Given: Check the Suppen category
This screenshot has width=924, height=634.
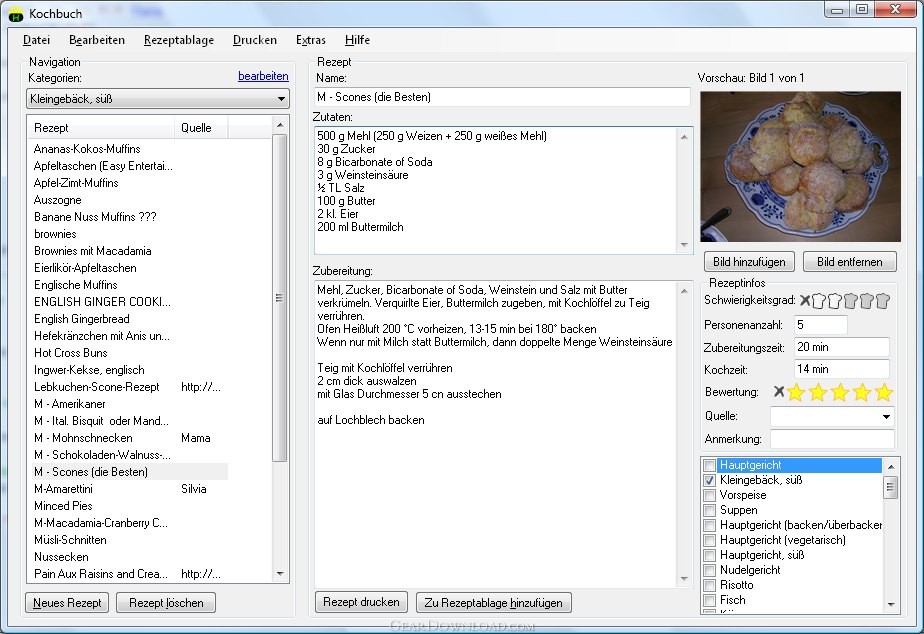Looking at the screenshot, I should pyautogui.click(x=710, y=510).
